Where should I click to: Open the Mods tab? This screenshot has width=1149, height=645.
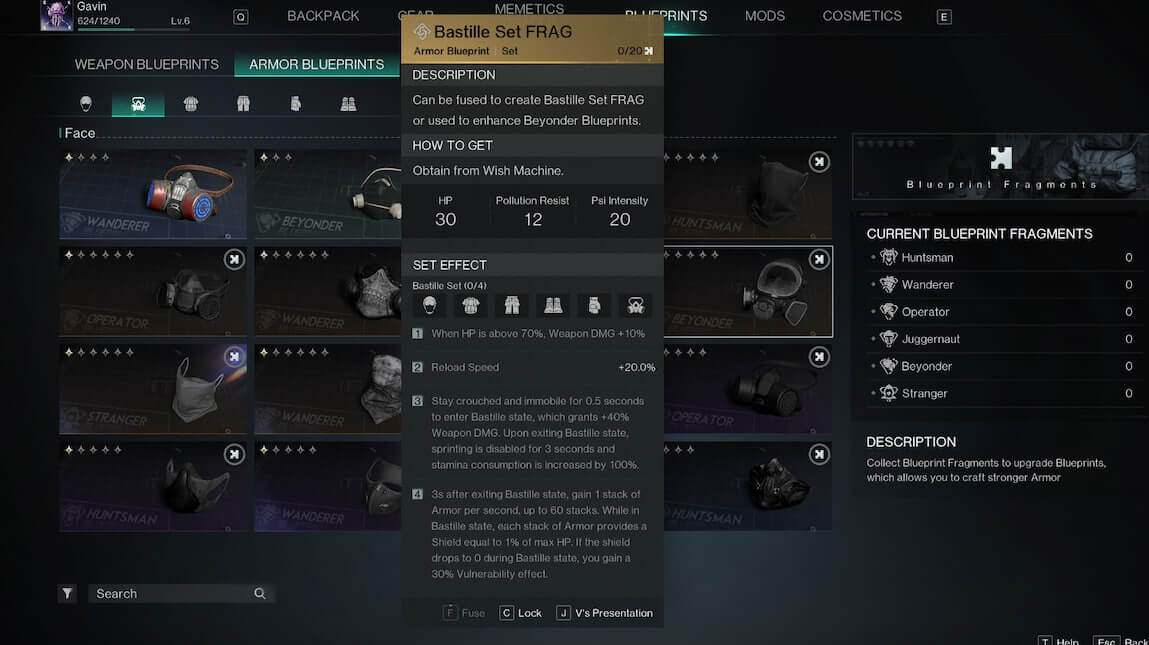765,16
